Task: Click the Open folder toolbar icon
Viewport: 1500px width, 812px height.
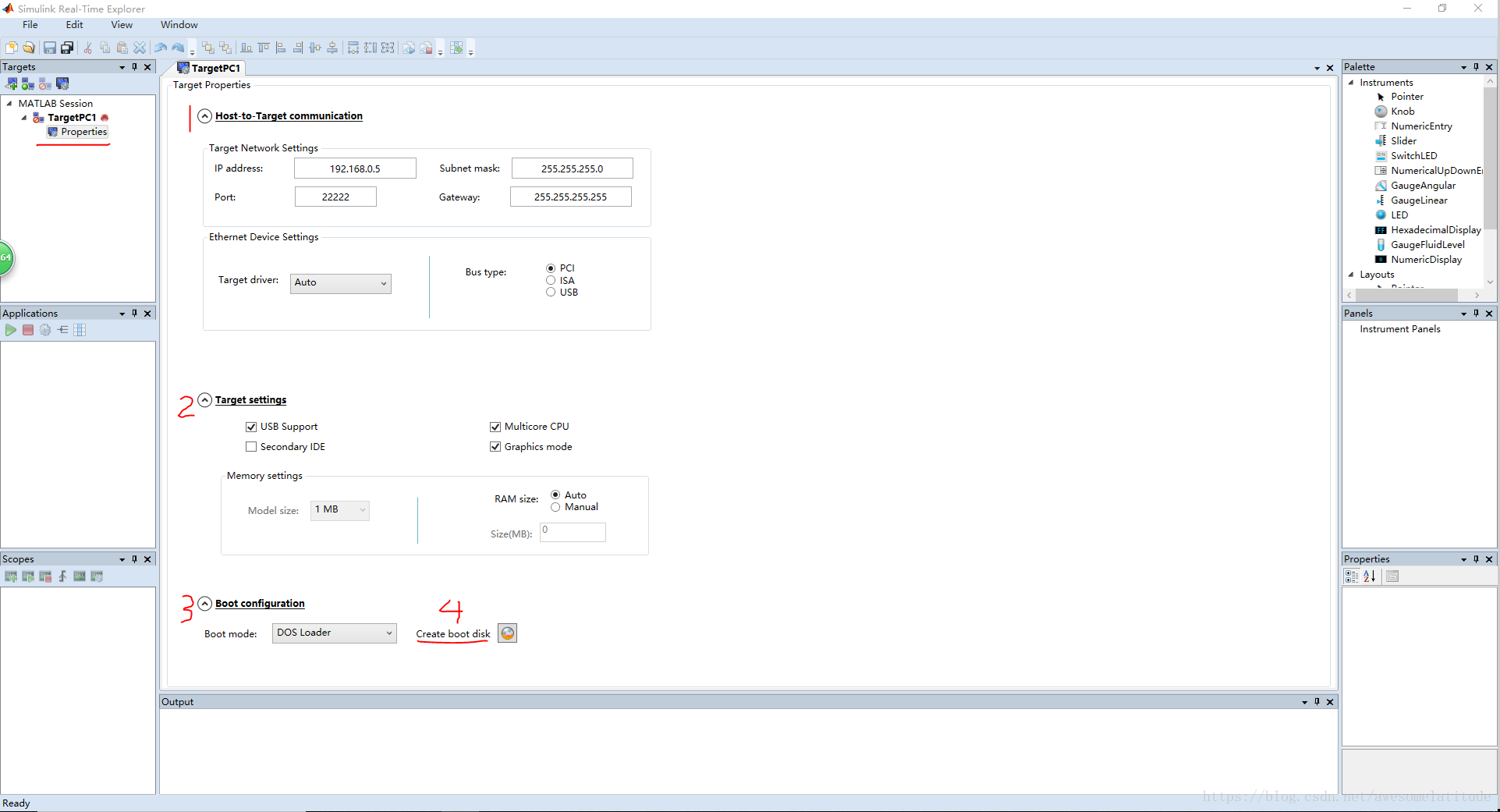Action: (29, 48)
